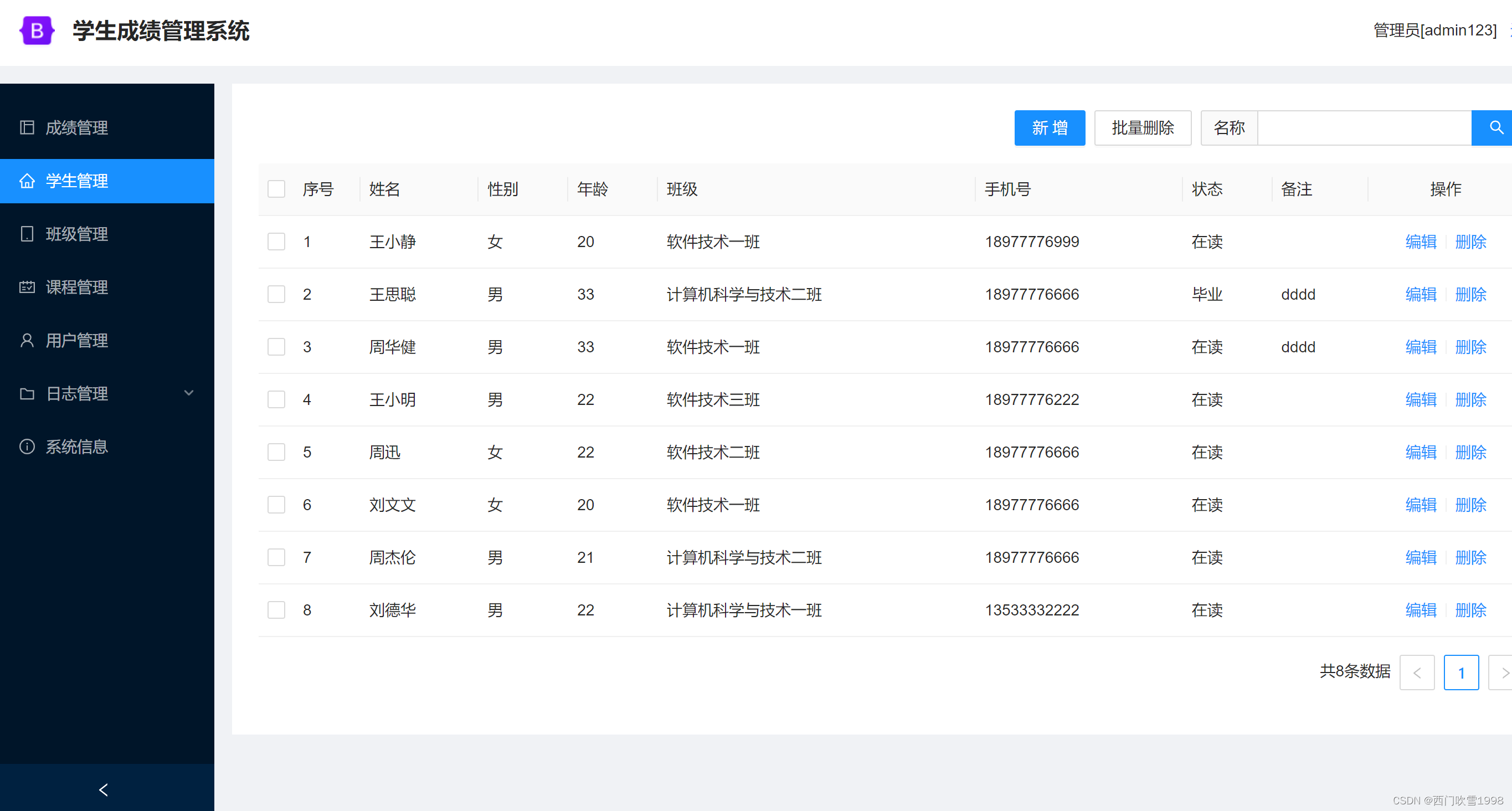Collapse sidebar with the bottom left arrow
The width and height of the screenshot is (1512, 811).
point(104,789)
